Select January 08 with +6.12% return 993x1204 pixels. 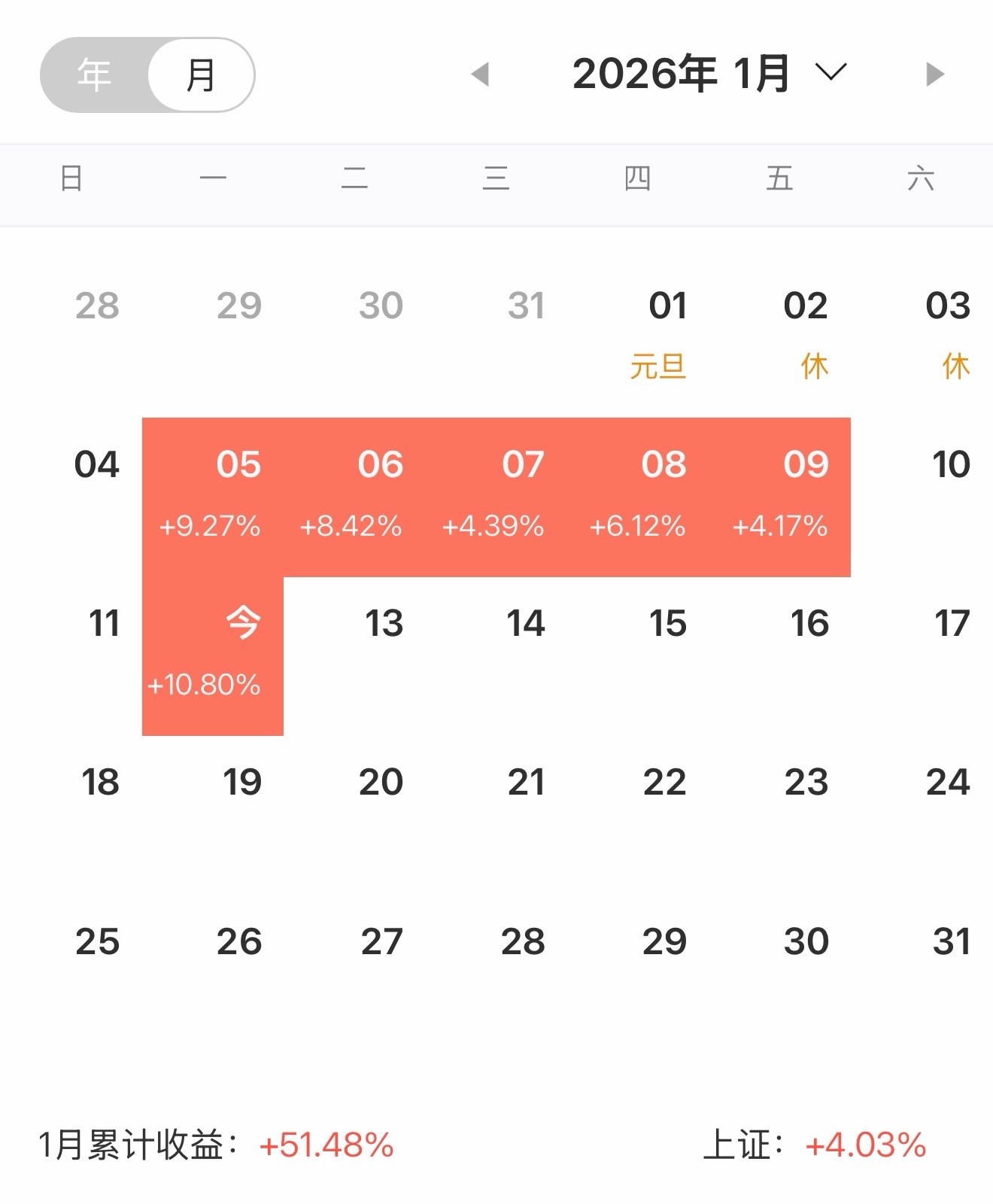click(638, 497)
